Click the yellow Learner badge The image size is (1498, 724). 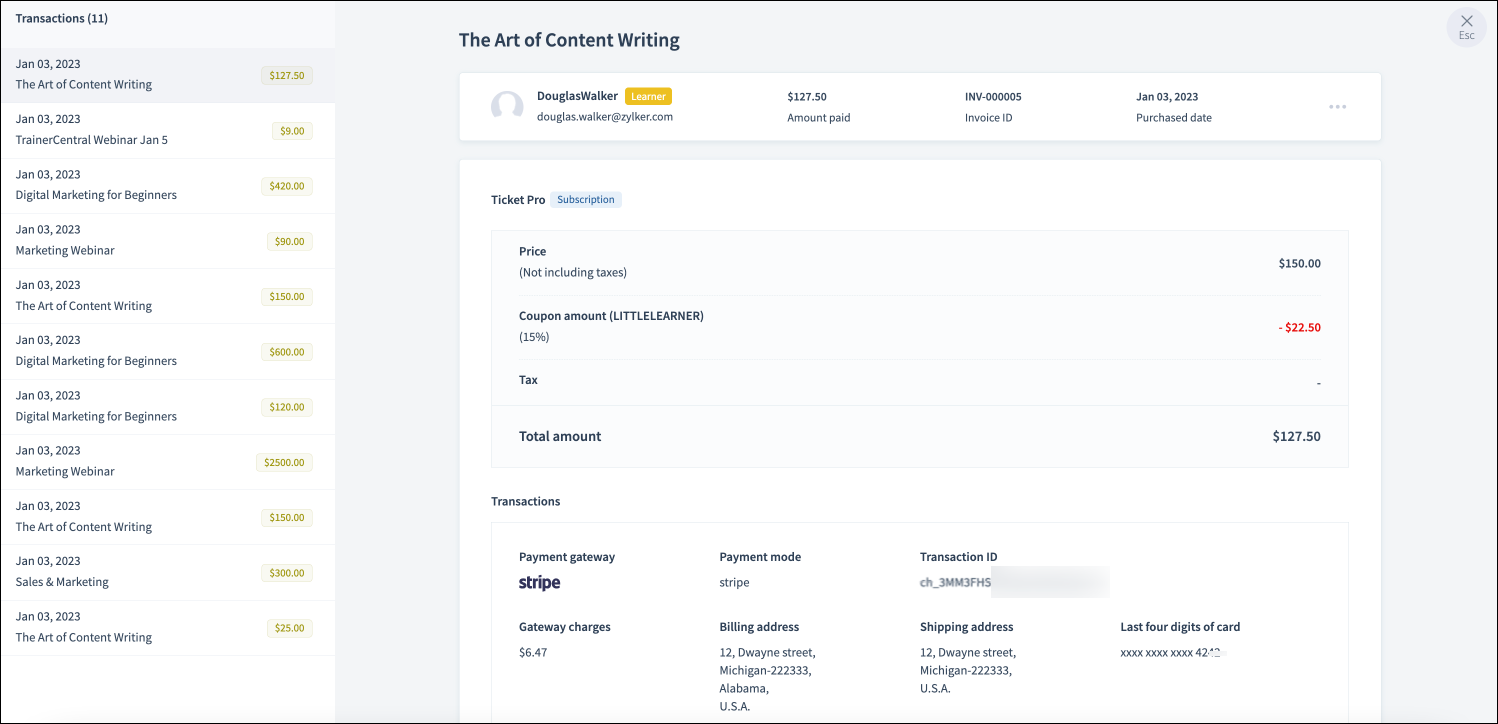coord(648,97)
